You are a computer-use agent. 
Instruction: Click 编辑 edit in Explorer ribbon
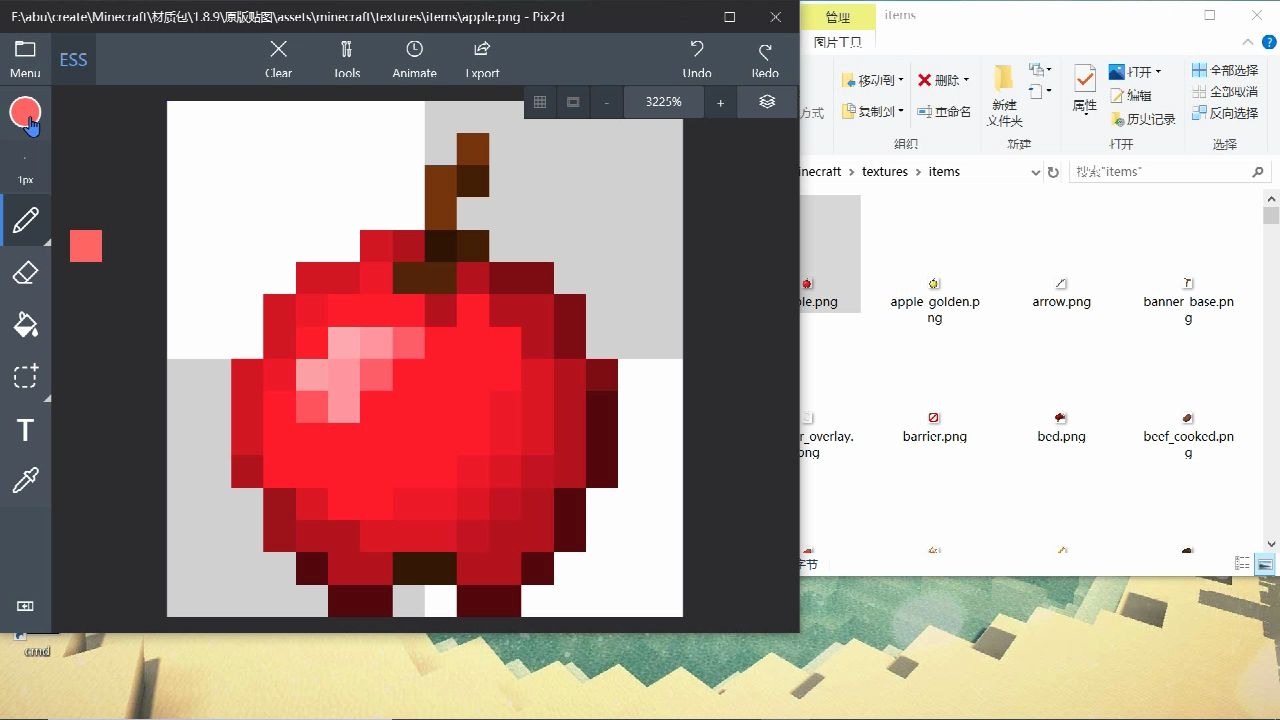(x=1130, y=95)
